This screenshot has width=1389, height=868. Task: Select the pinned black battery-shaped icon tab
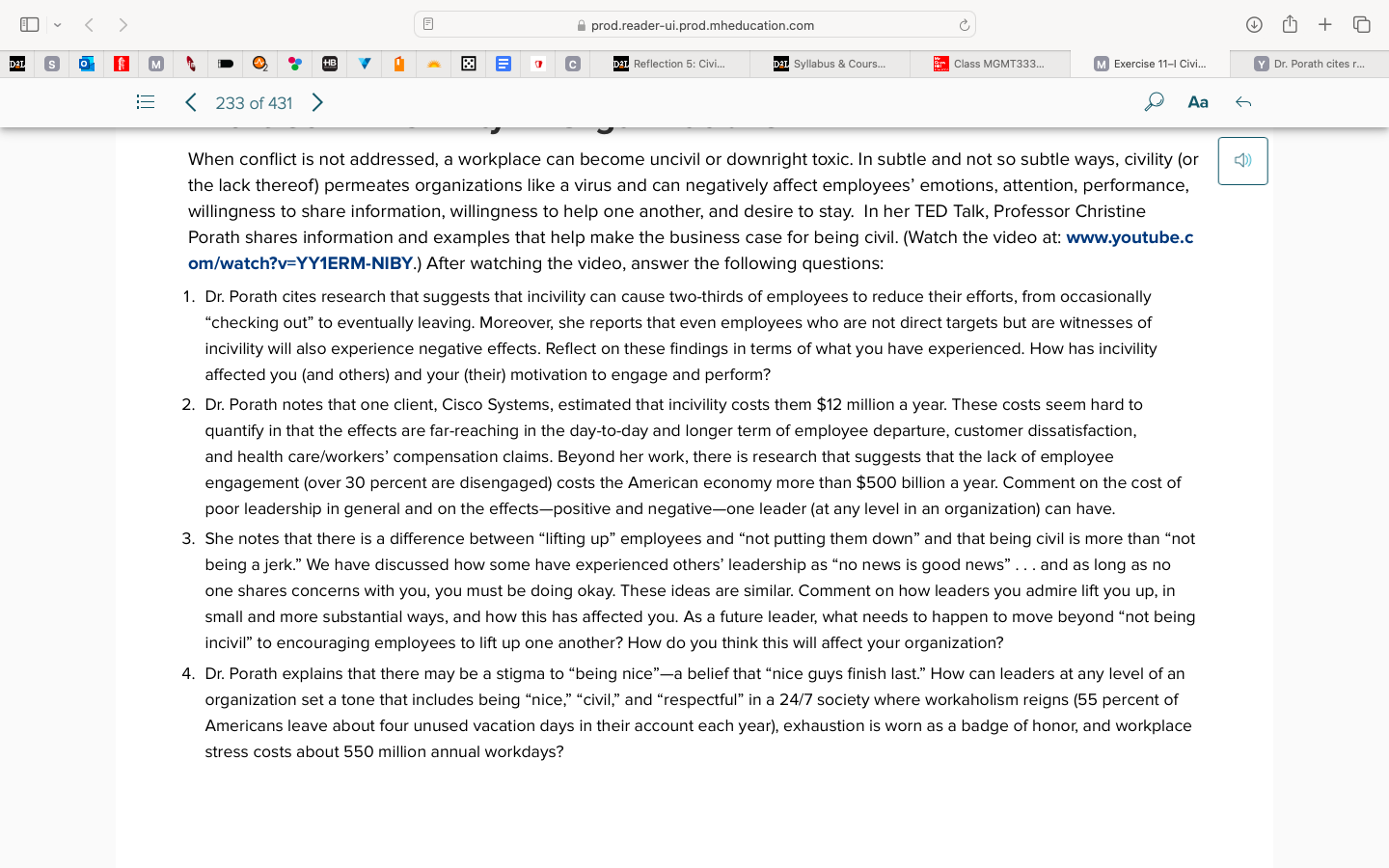pos(226,64)
